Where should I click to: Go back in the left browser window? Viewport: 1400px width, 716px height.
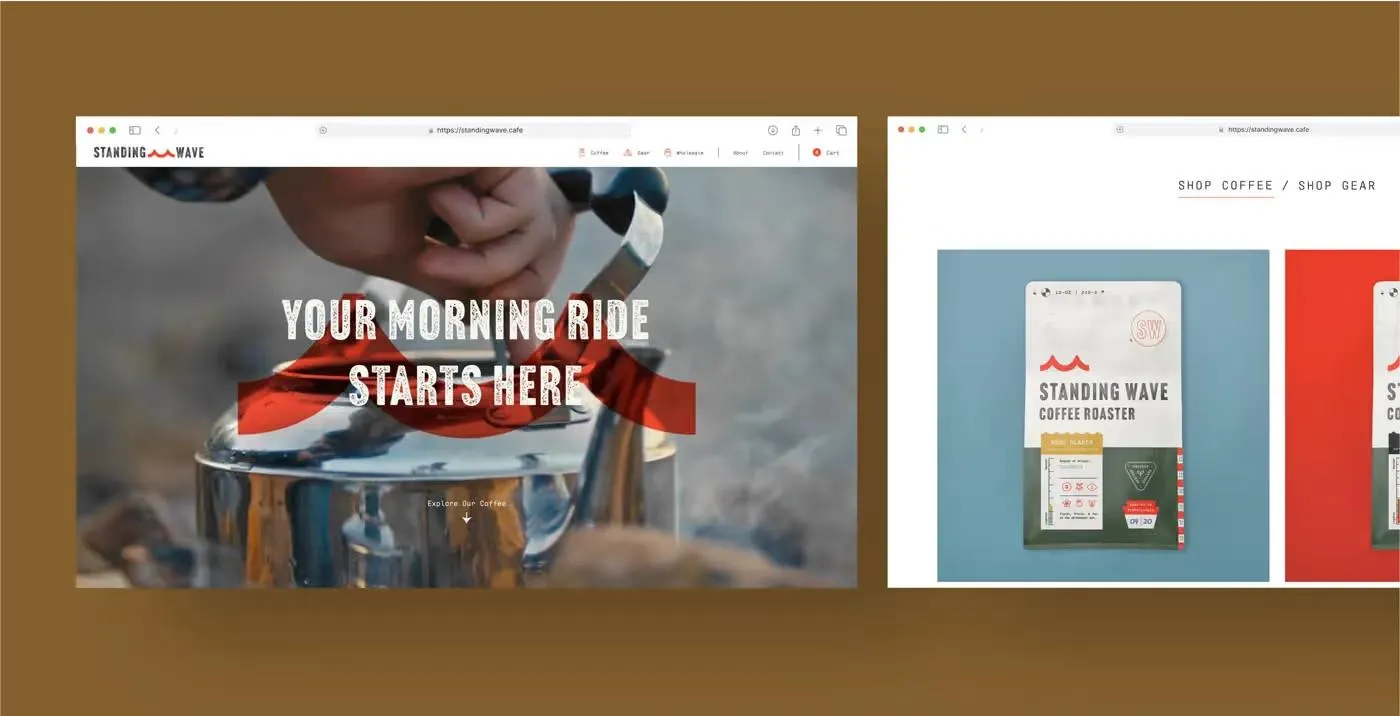pyautogui.click(x=157, y=130)
